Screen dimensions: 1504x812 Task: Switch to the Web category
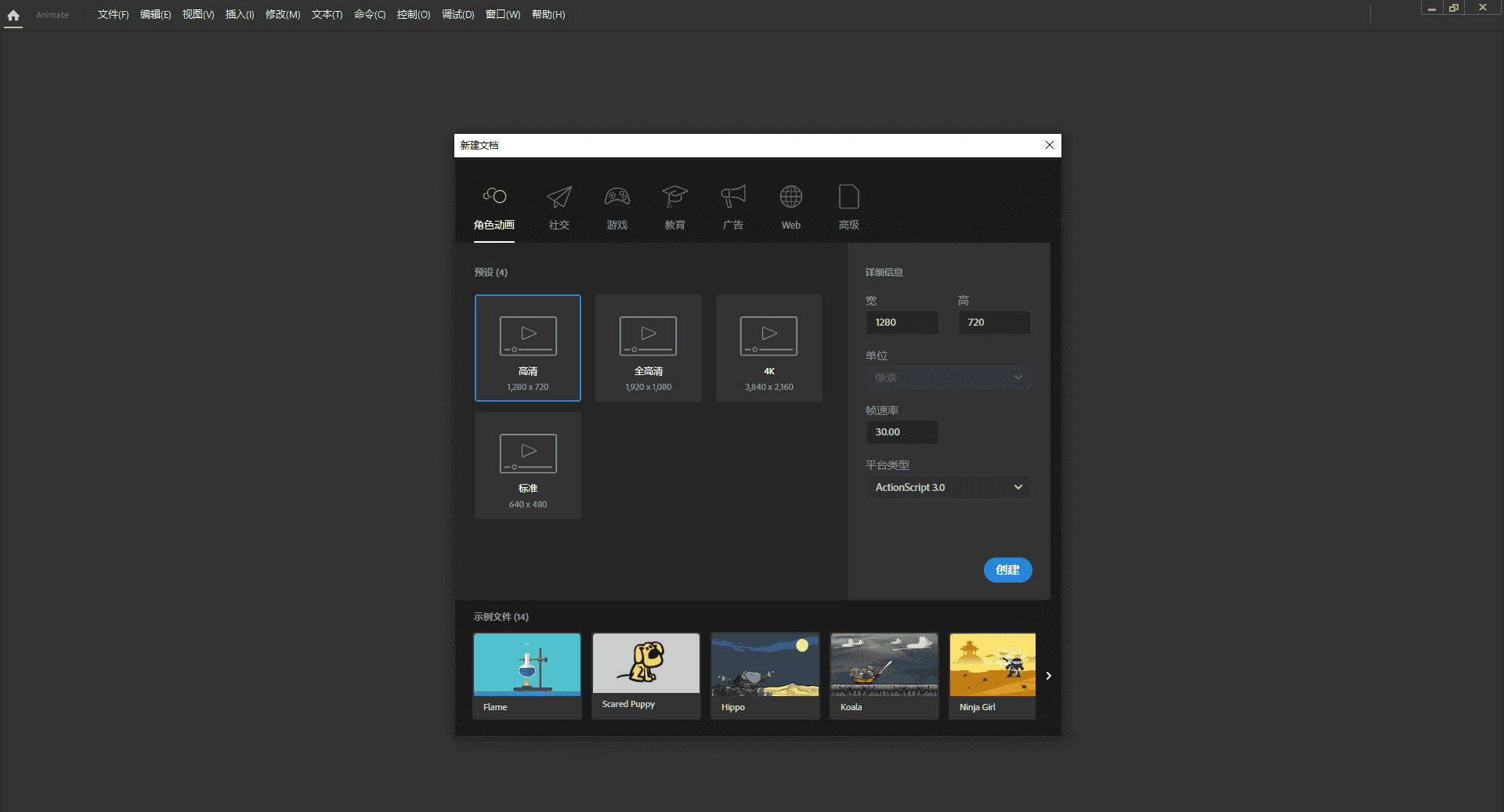tap(790, 205)
